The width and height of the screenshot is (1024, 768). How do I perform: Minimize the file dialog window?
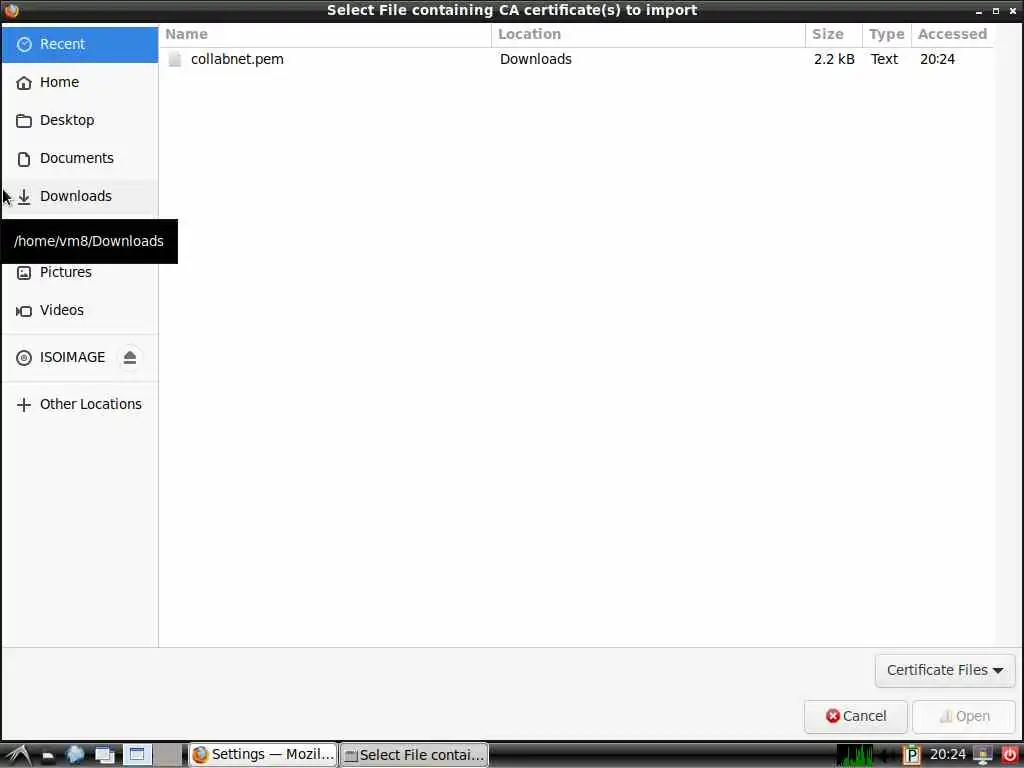pos(978,12)
